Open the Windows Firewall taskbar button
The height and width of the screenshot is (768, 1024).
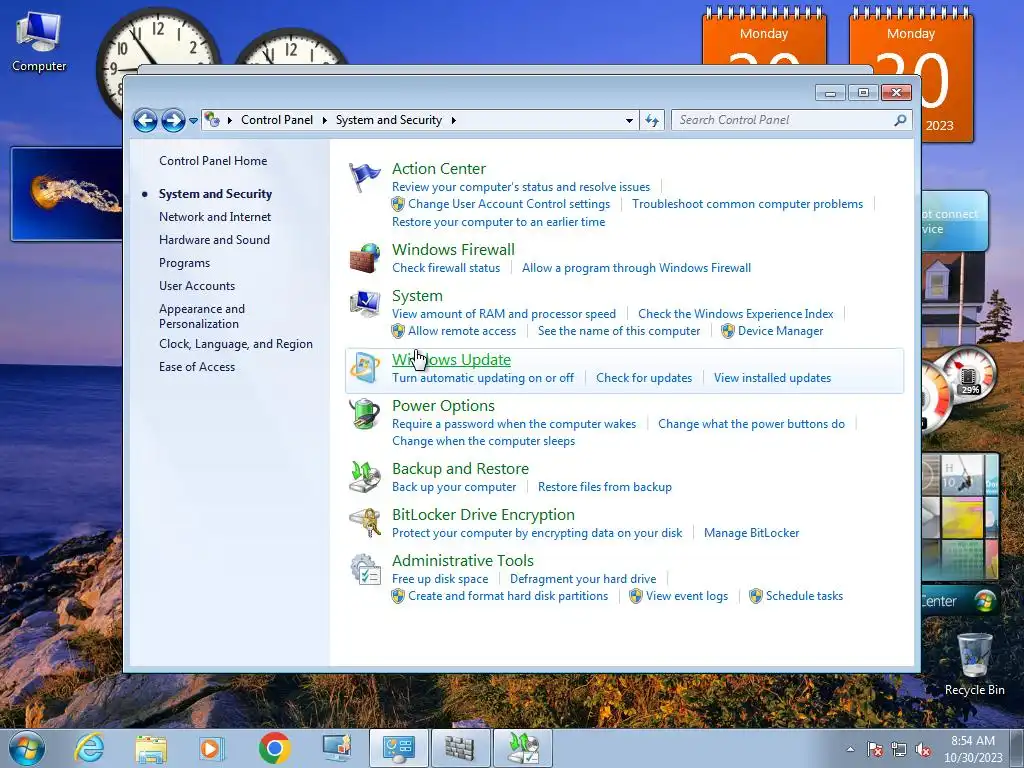[460, 748]
